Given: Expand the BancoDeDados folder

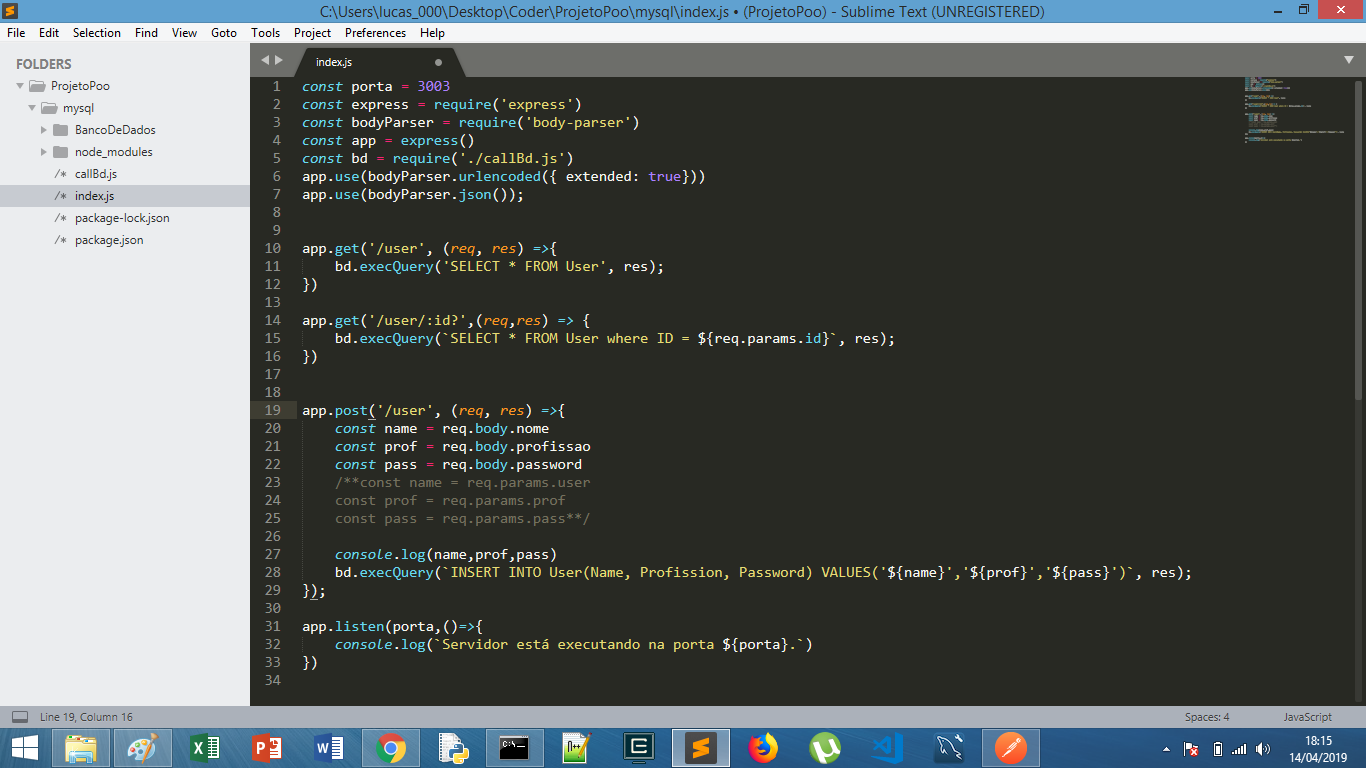Looking at the screenshot, I should (x=44, y=130).
